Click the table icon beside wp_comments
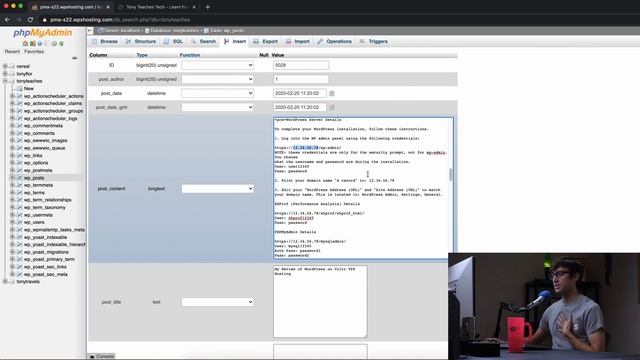The width and height of the screenshot is (640, 360). click(x=19, y=133)
